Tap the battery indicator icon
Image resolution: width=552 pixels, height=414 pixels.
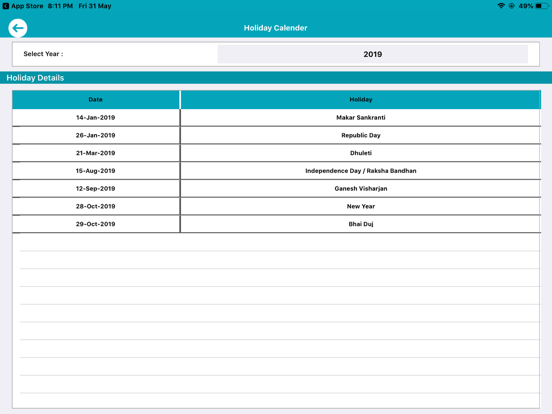(542, 6)
